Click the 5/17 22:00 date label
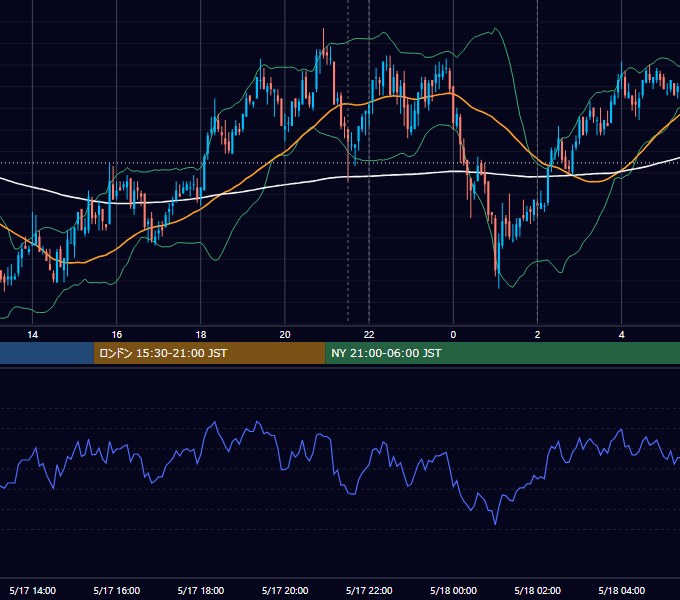 [369, 590]
